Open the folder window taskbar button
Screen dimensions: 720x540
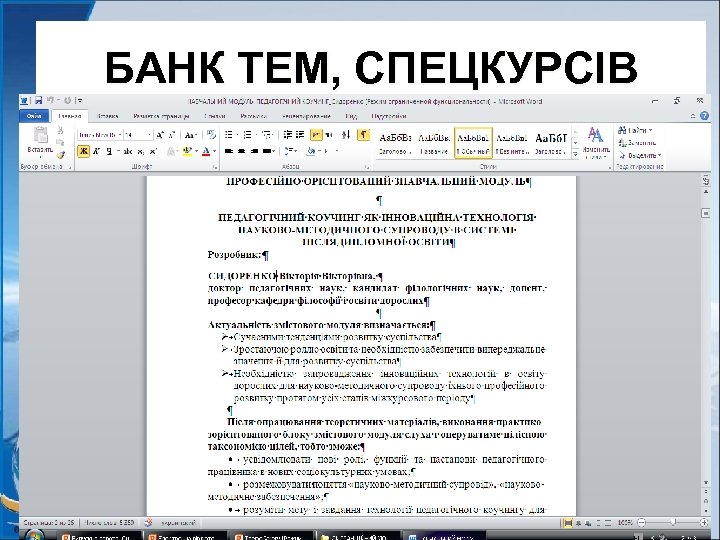(x=358, y=536)
